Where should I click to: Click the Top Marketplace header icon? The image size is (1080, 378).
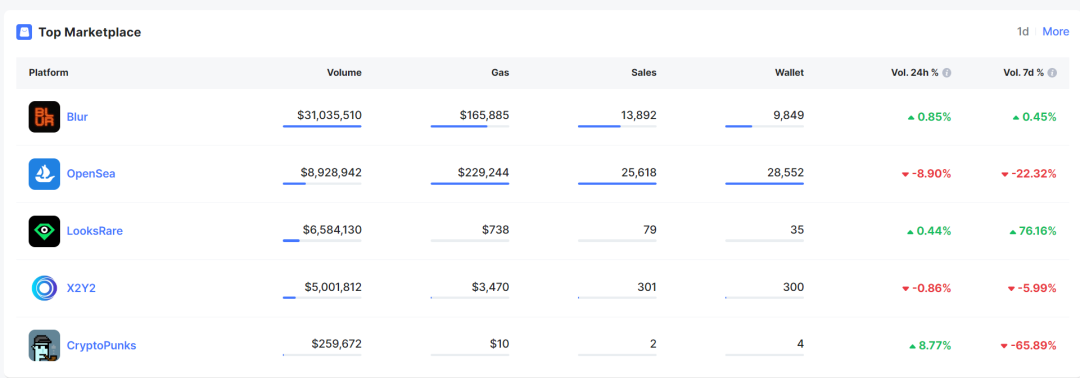[24, 32]
